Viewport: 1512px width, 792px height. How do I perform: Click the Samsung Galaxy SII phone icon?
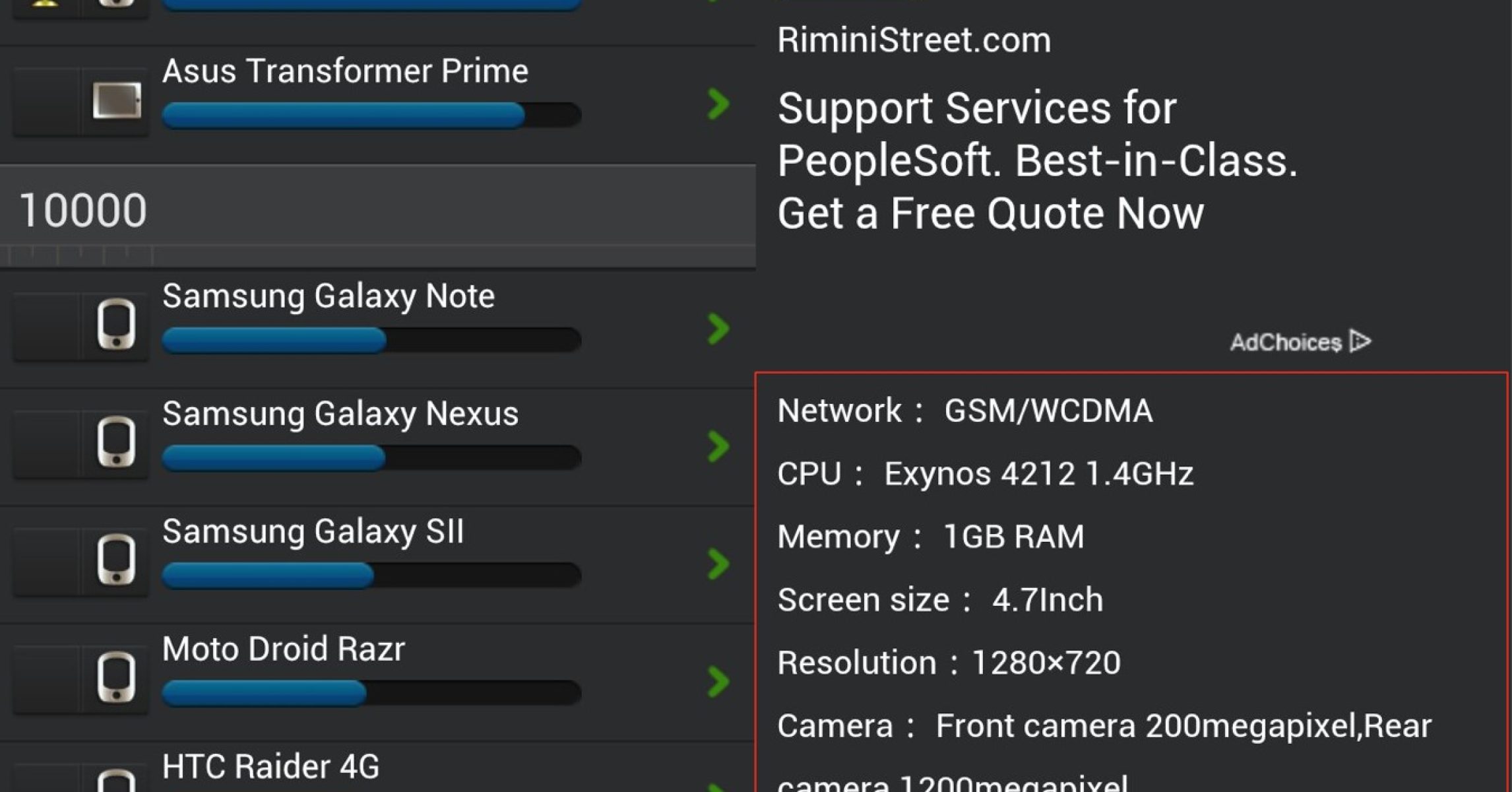coord(117,559)
